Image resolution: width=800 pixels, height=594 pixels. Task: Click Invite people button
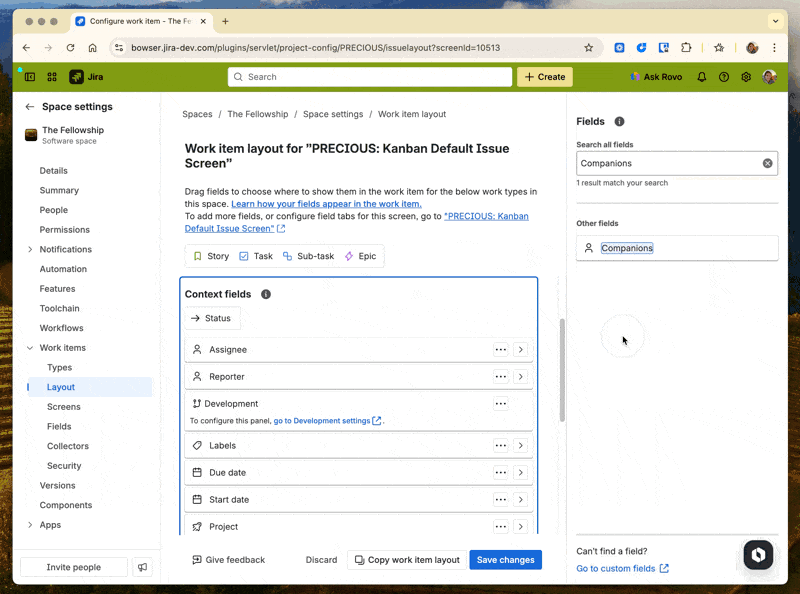(x=73, y=567)
